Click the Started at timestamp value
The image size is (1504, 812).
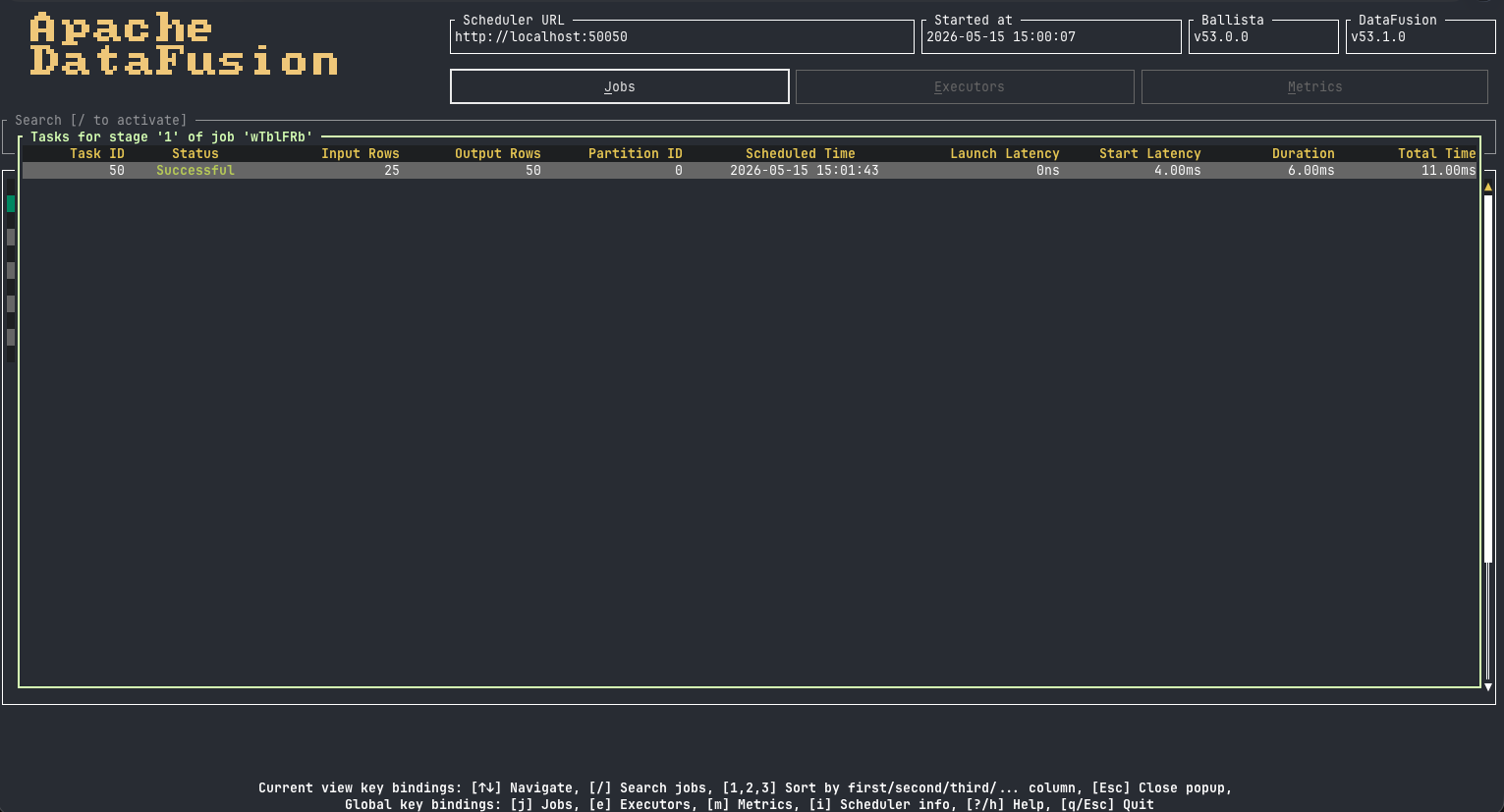coord(1001,36)
